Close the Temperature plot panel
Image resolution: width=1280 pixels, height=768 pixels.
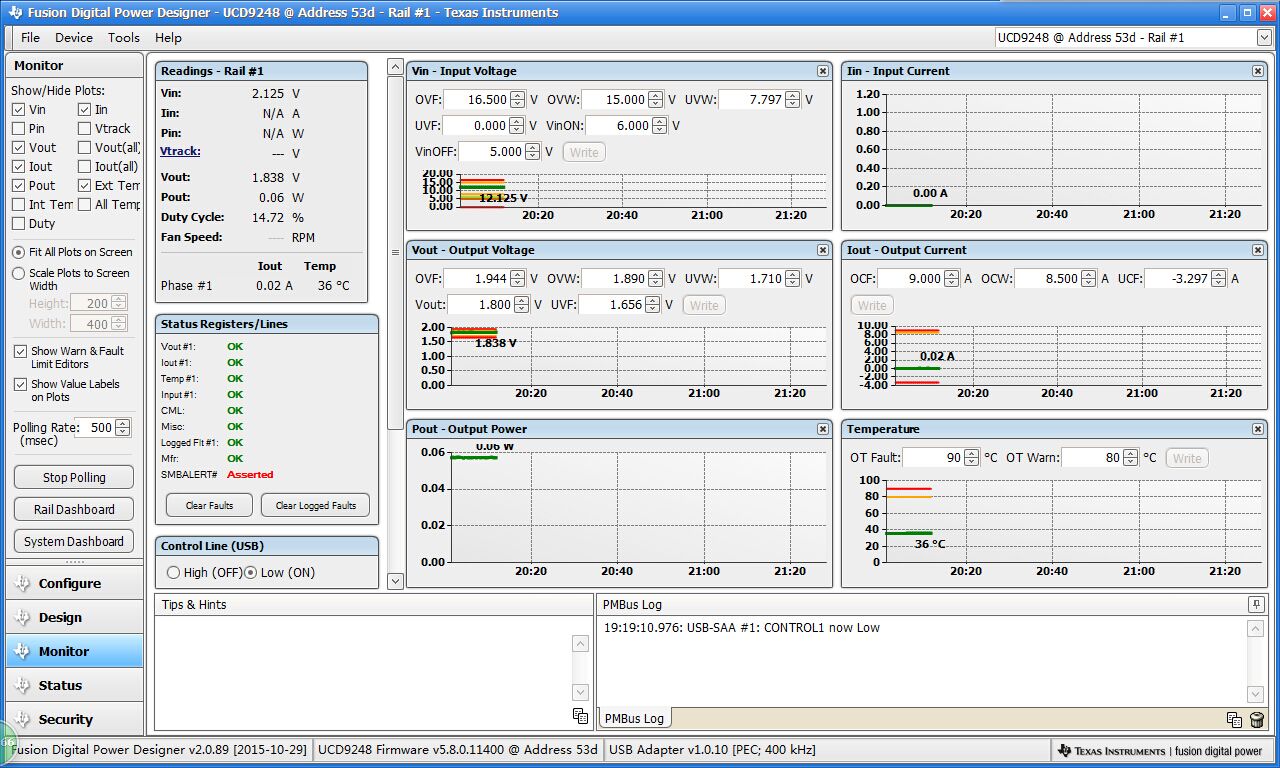click(x=1257, y=429)
